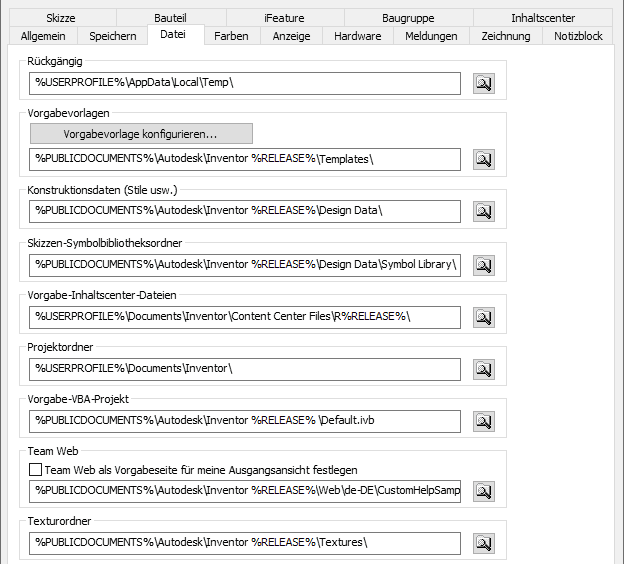Viewport: 624px width, 564px height.
Task: Select the Inhaltscenter tab
Action: 543,18
